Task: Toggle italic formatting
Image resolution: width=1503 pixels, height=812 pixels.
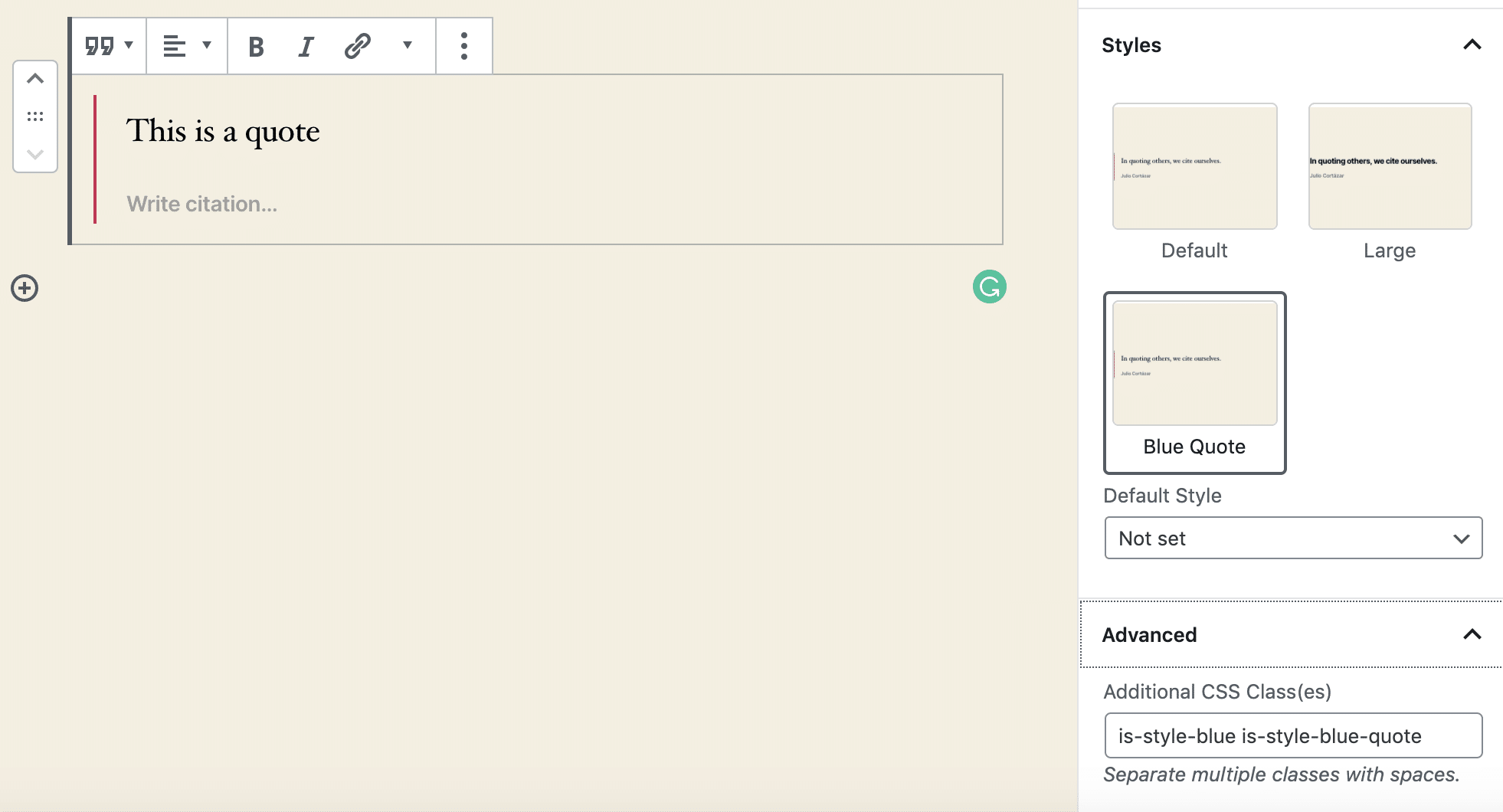Action: coord(306,46)
